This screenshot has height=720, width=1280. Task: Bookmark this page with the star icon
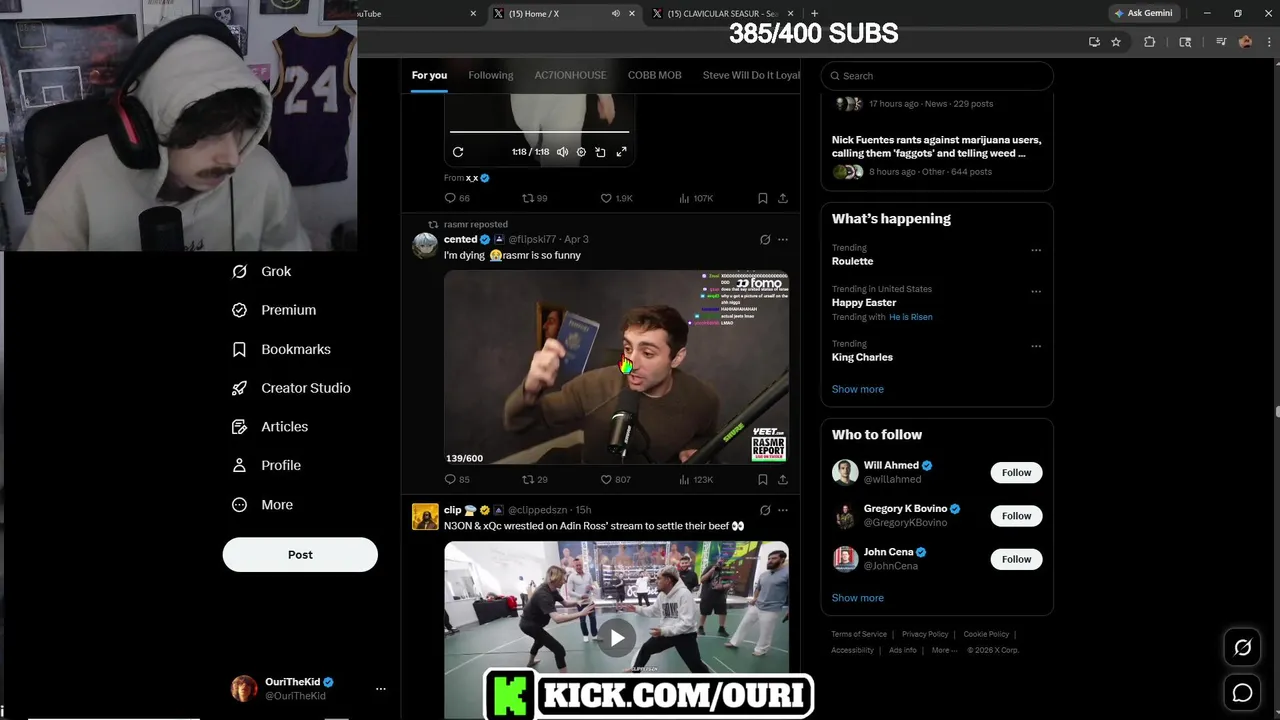(1116, 42)
